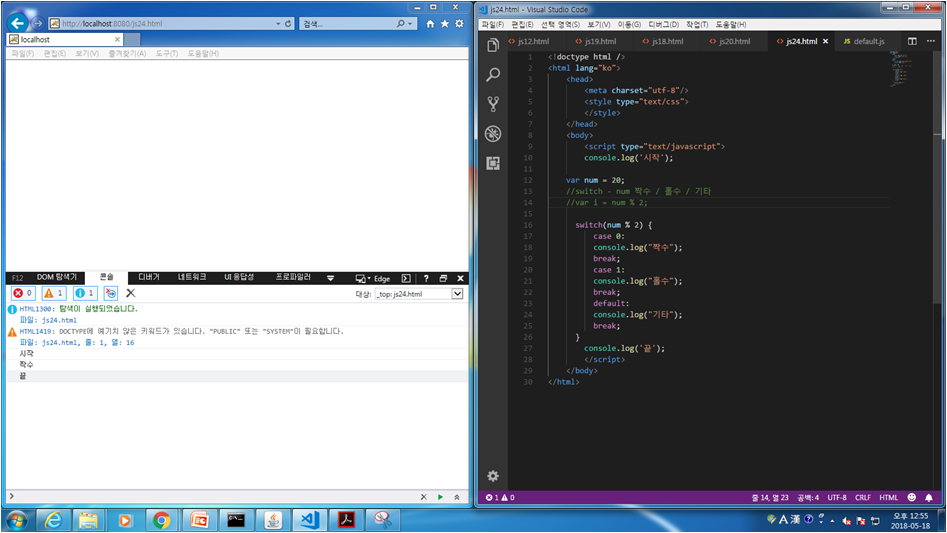Open the Extensions view in VS Code

(x=493, y=163)
